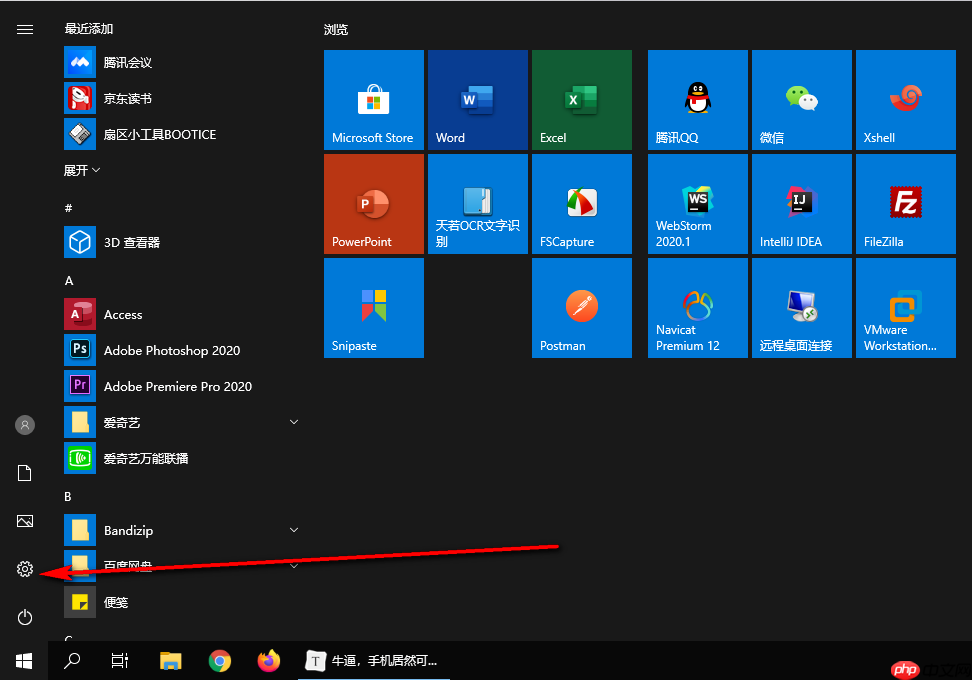
Task: Select Access in the app list
Action: click(123, 315)
